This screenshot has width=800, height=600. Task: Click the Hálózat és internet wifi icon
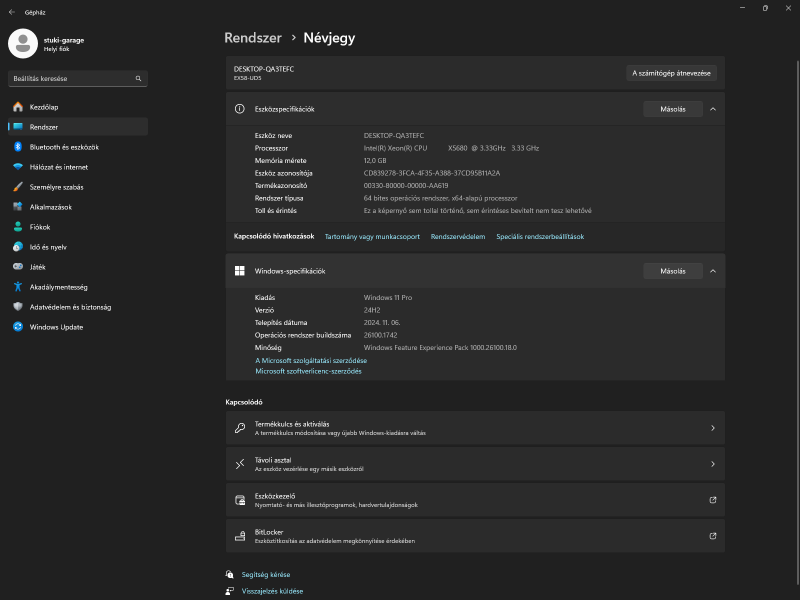pyautogui.click(x=18, y=167)
